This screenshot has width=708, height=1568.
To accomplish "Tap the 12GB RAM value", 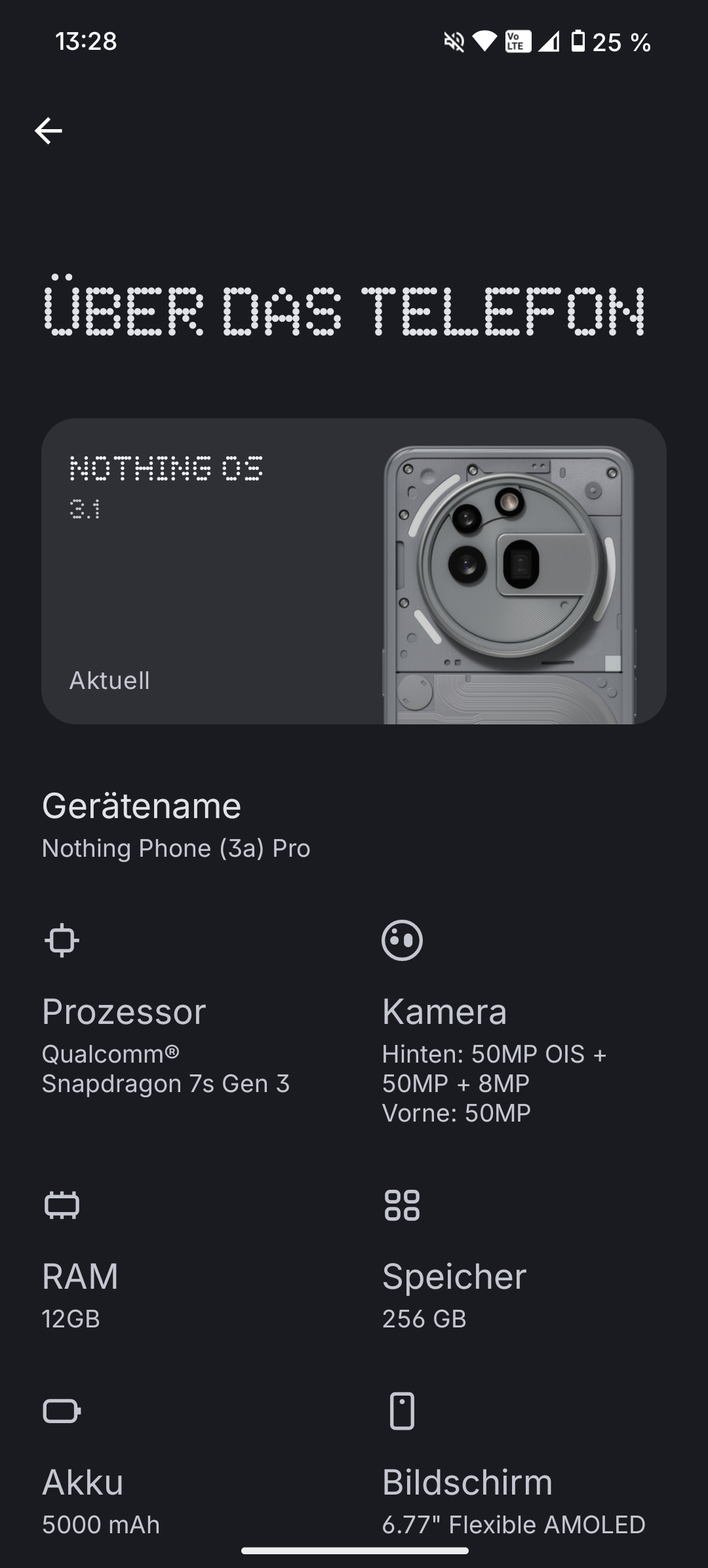I will 71,1319.
